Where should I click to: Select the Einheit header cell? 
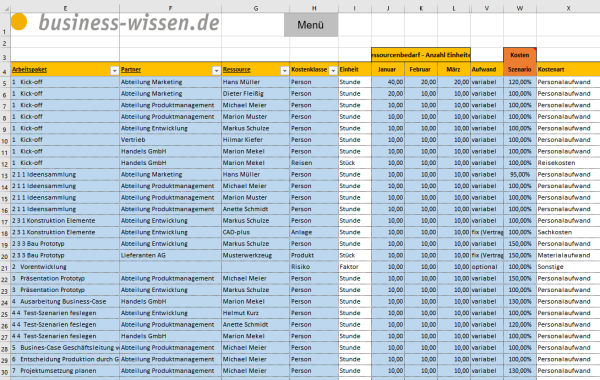355,69
